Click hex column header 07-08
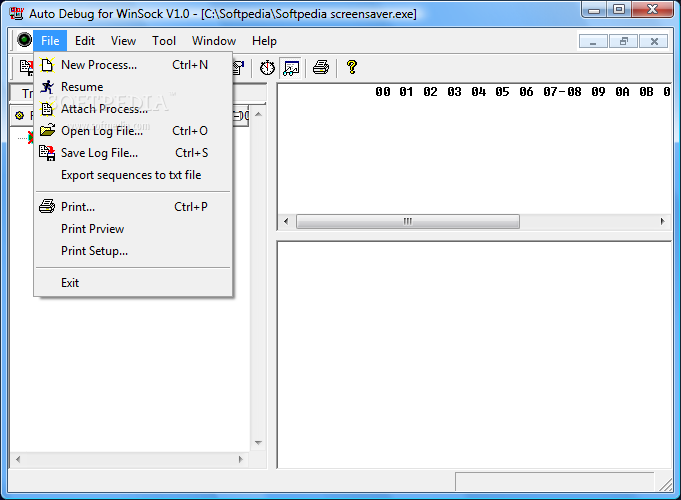This screenshot has width=681, height=500. pos(562,92)
